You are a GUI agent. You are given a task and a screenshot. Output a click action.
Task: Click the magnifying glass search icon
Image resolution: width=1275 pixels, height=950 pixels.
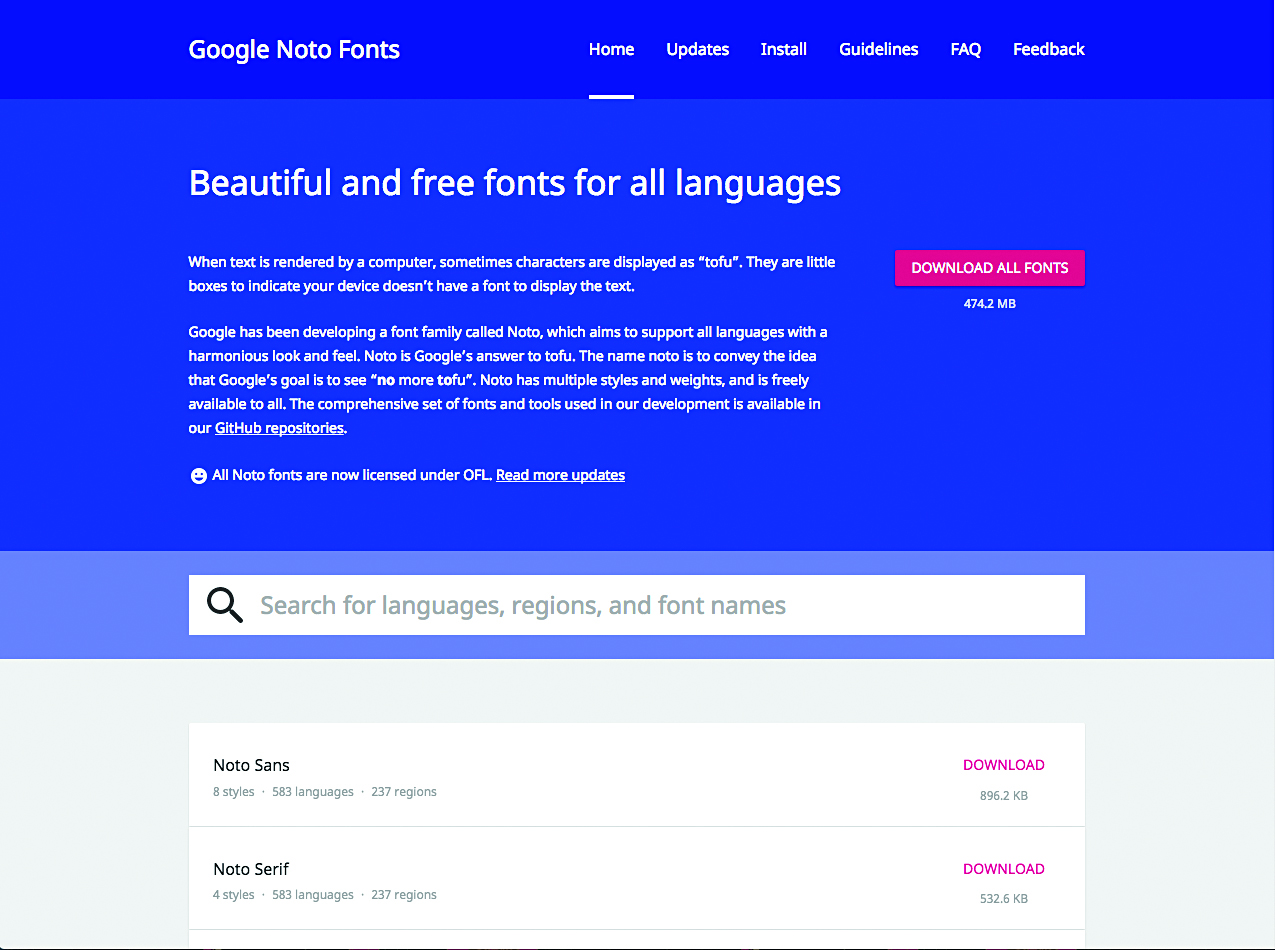click(225, 605)
